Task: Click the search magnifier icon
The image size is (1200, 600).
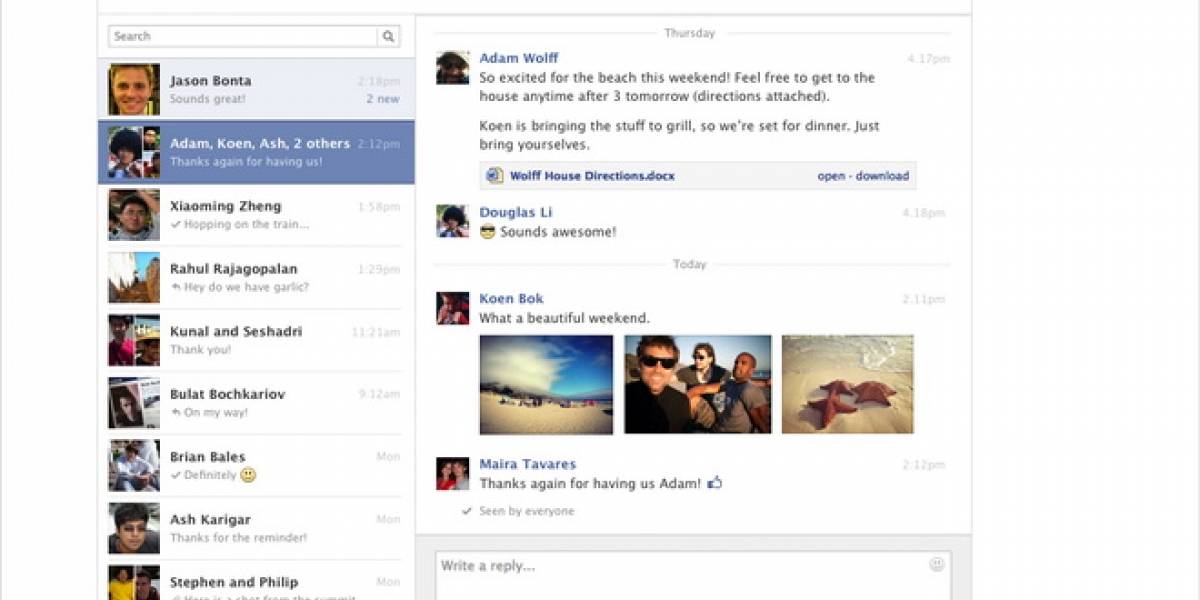Action: [388, 37]
